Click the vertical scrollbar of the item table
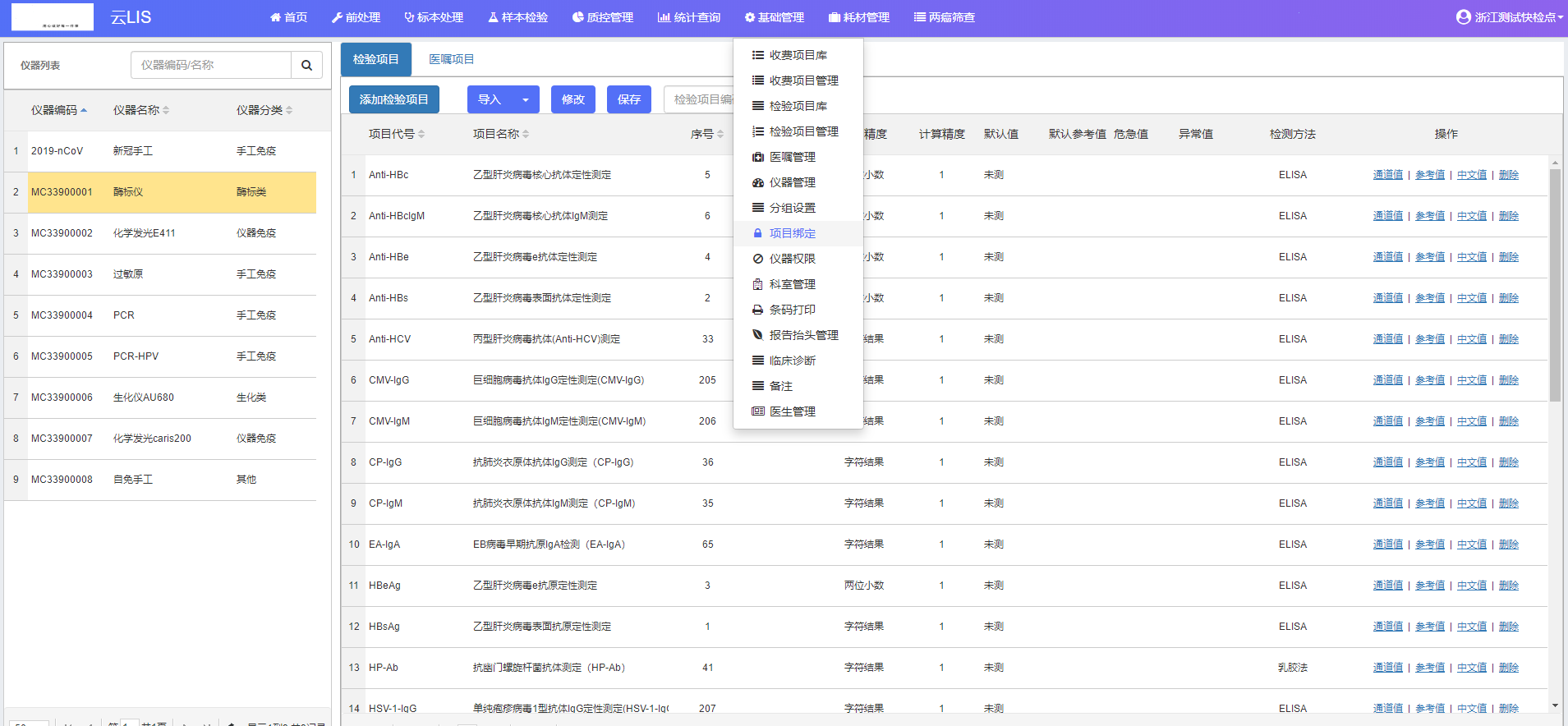This screenshot has height=726, width=1568. [x=1555, y=286]
